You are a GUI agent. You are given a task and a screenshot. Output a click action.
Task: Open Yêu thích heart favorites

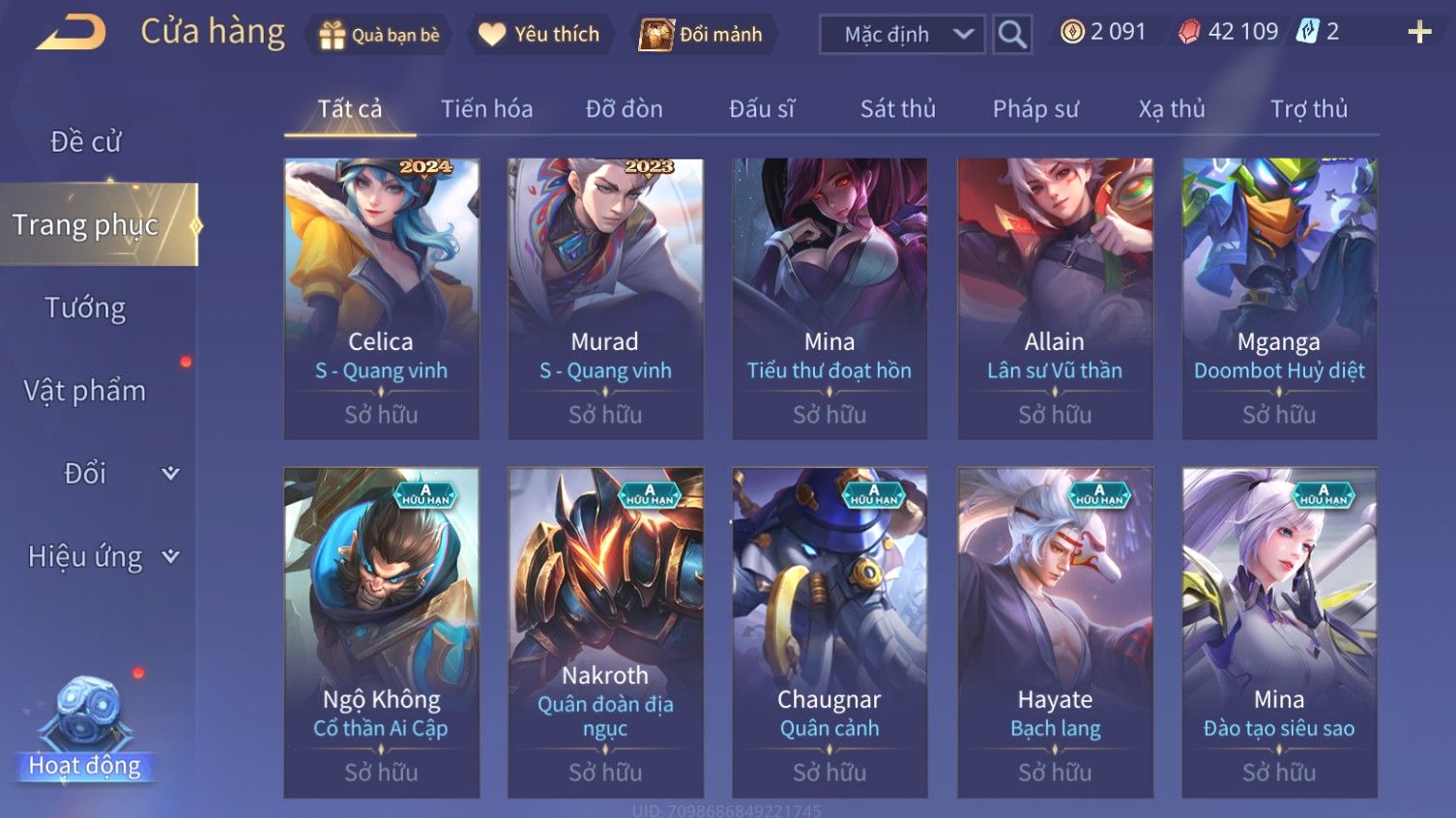pos(491,35)
